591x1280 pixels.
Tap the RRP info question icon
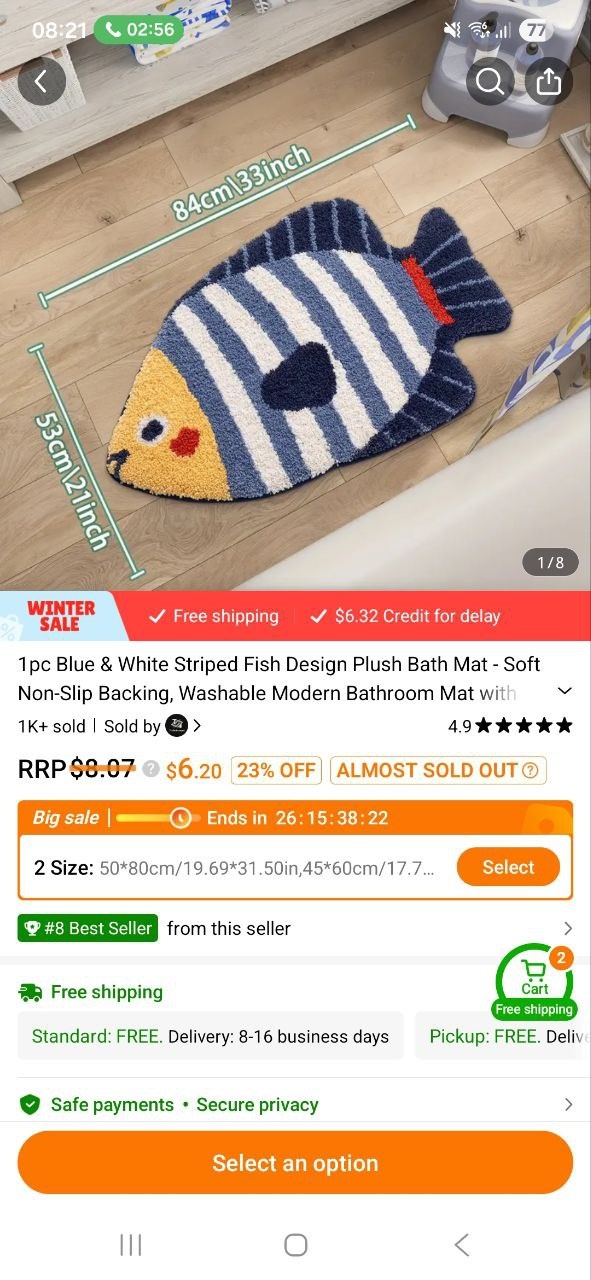tap(150, 769)
